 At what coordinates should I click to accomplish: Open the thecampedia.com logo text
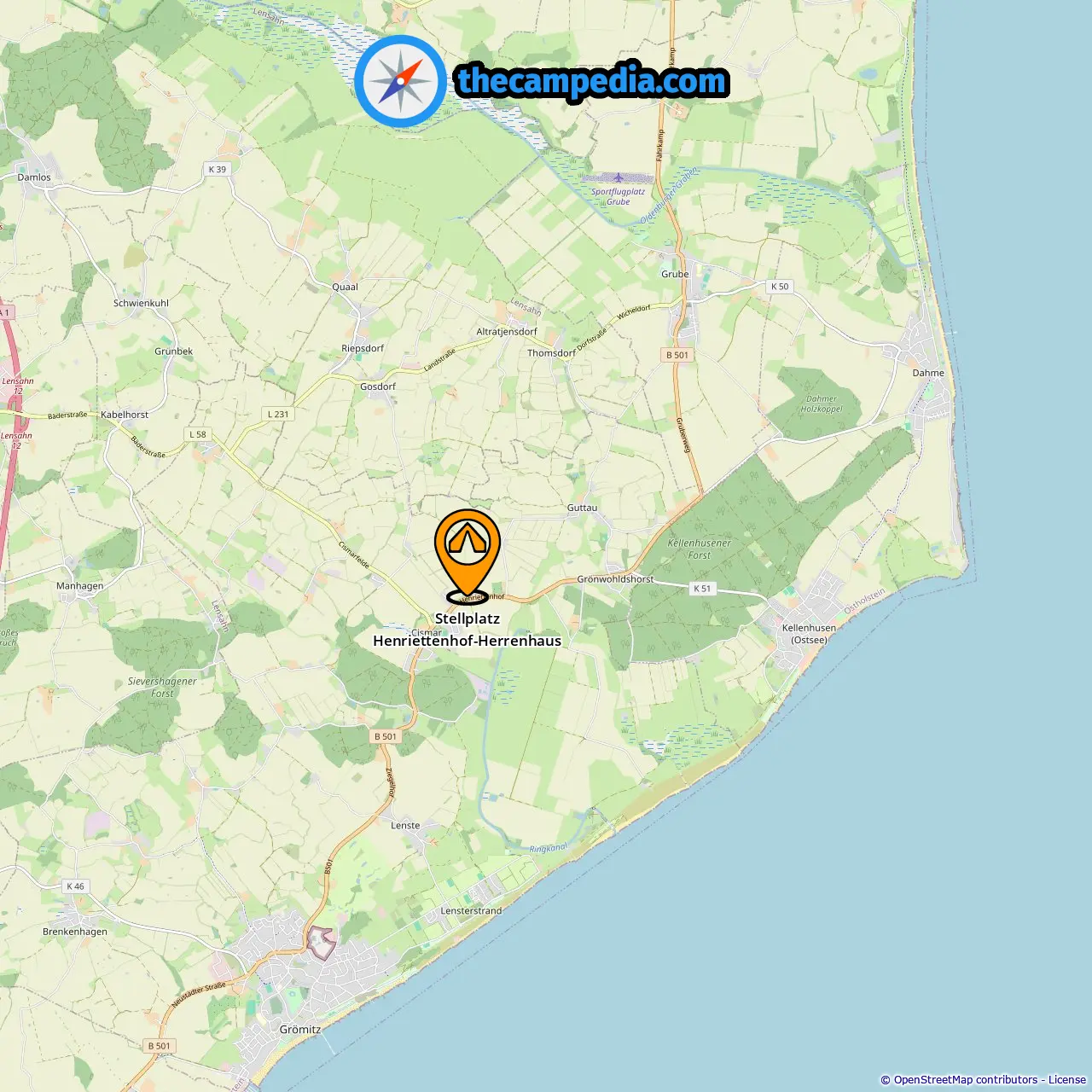[x=592, y=82]
